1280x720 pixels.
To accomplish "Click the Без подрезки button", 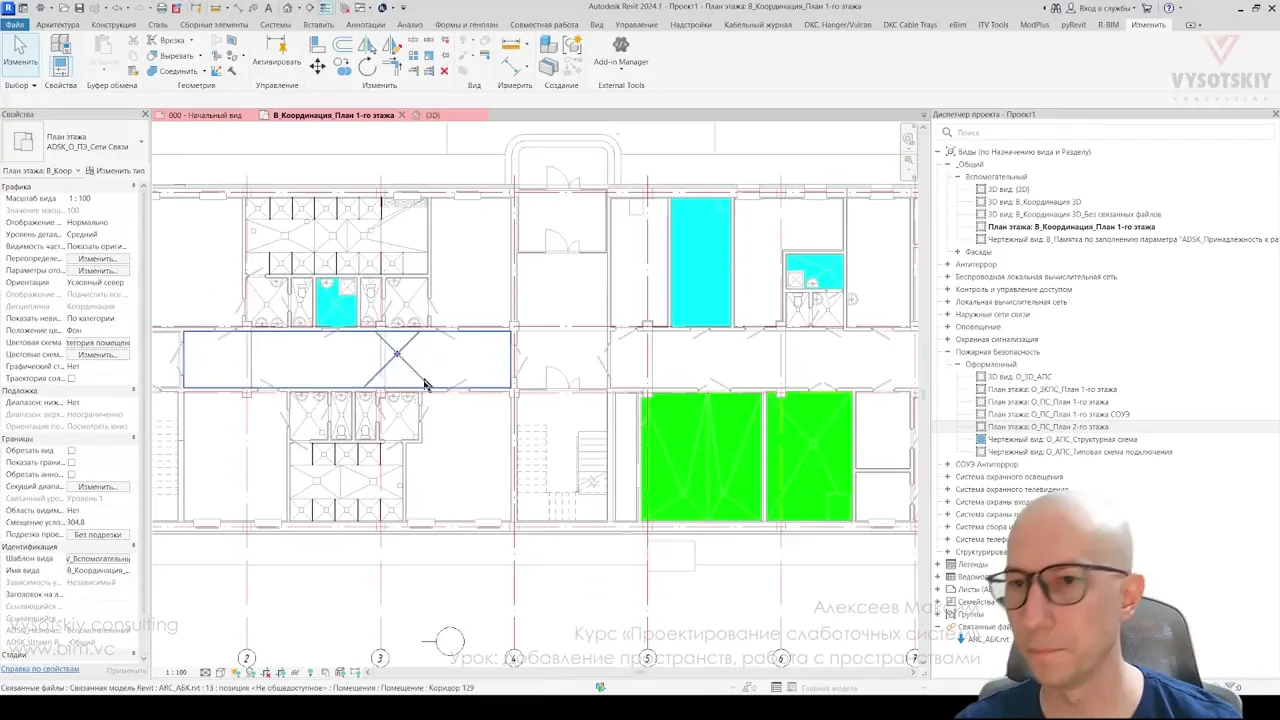I will 98,535.
